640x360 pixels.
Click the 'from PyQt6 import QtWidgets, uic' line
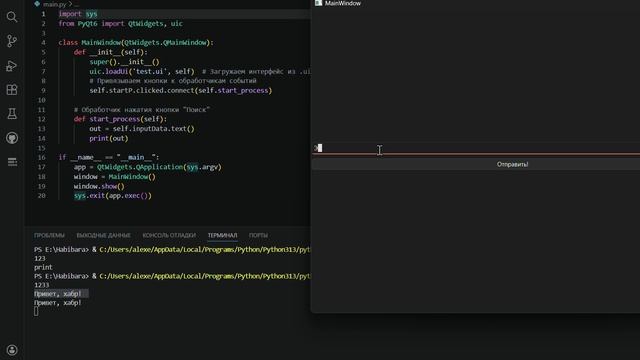120,24
